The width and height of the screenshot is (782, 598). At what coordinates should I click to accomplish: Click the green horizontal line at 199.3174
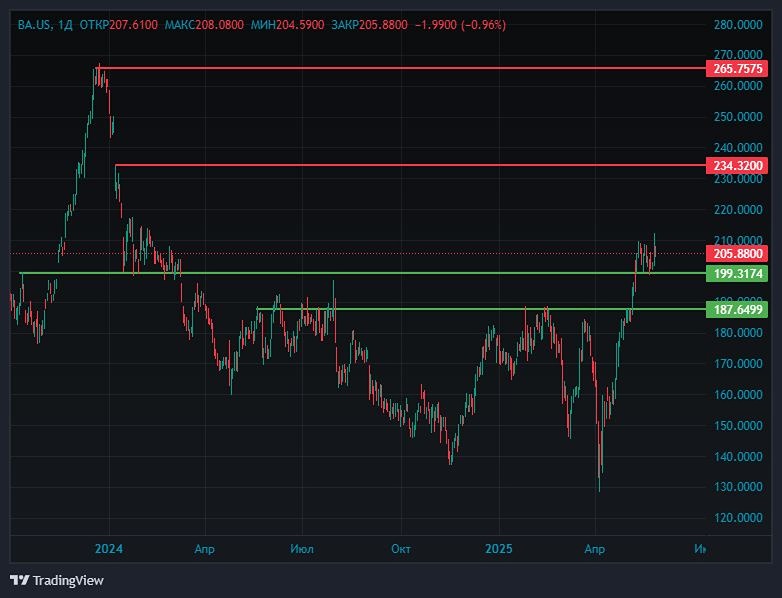pos(363,273)
